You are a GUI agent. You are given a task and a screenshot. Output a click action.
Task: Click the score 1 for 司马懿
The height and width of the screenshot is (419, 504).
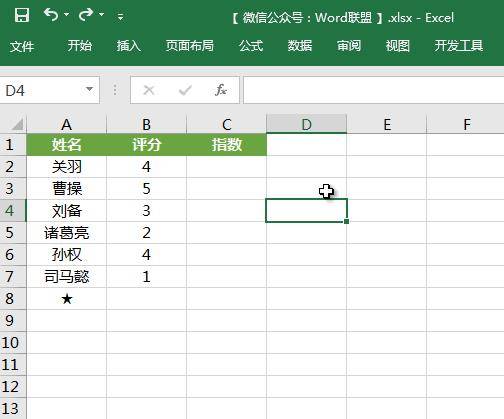146,277
